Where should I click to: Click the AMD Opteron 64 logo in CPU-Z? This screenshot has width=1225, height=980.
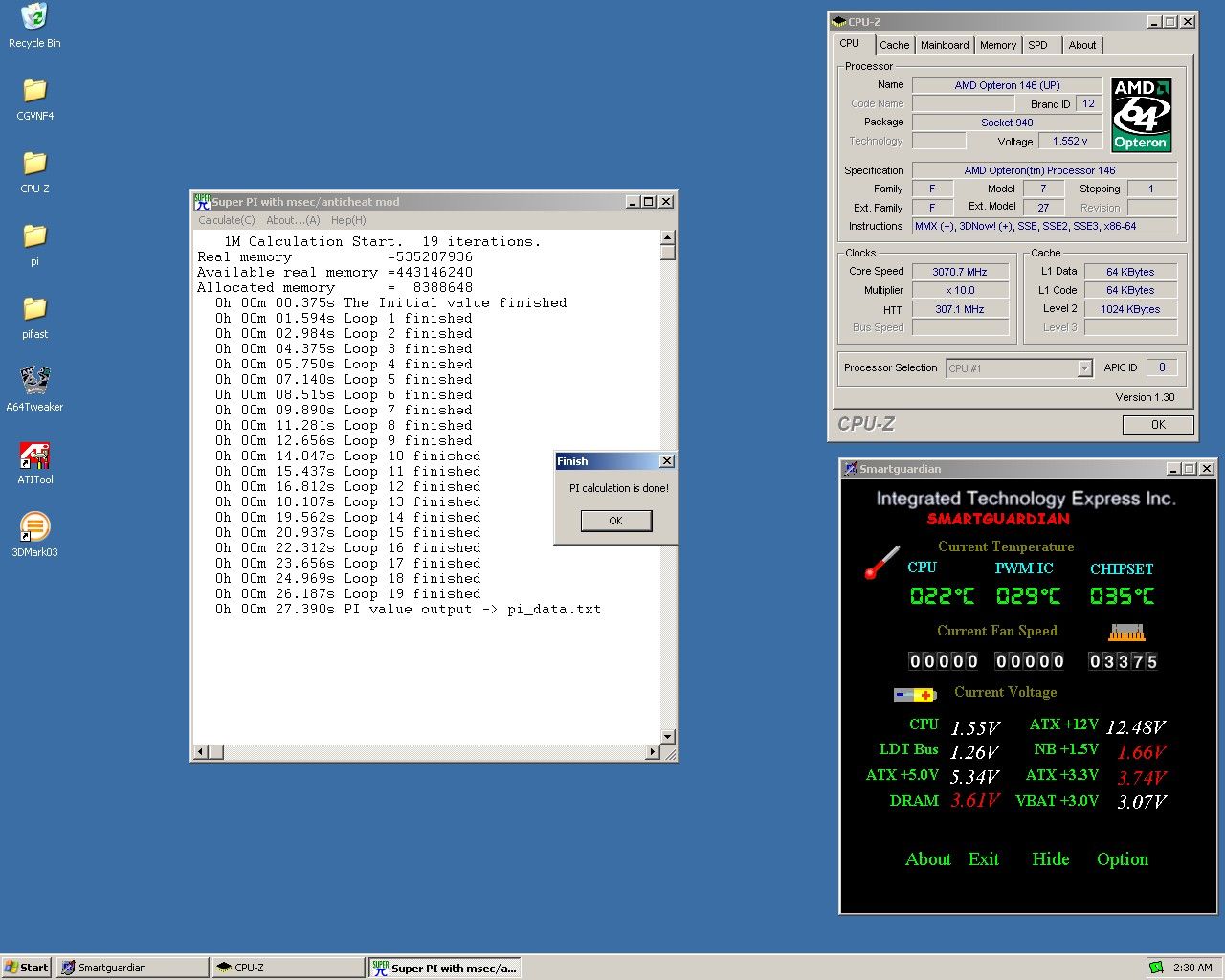click(1141, 115)
